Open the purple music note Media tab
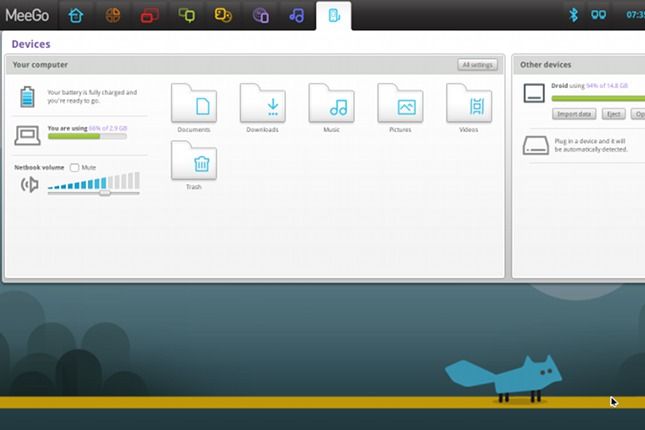Viewport: 645px width, 430px height. click(x=296, y=15)
